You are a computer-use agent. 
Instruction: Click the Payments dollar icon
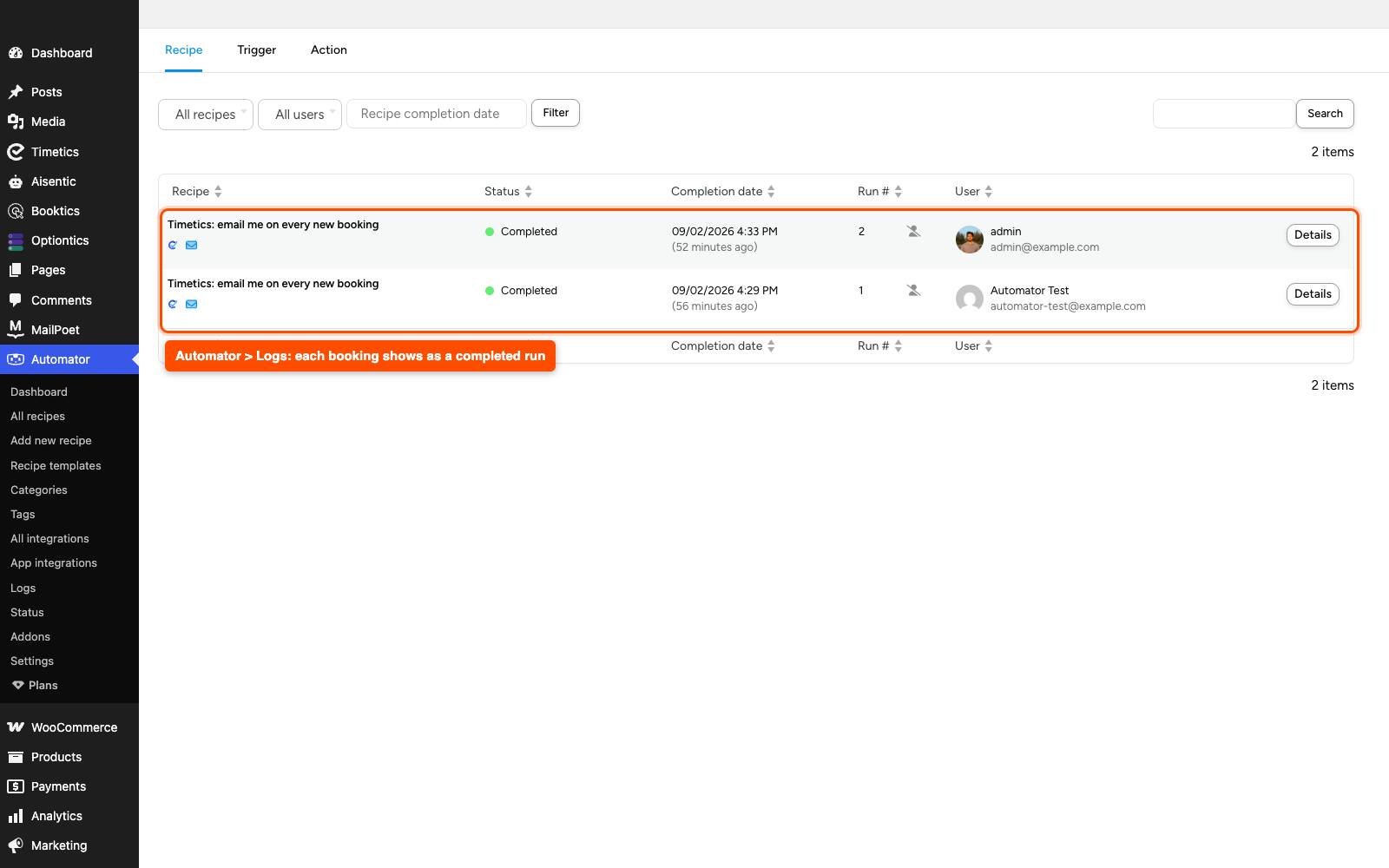16,786
